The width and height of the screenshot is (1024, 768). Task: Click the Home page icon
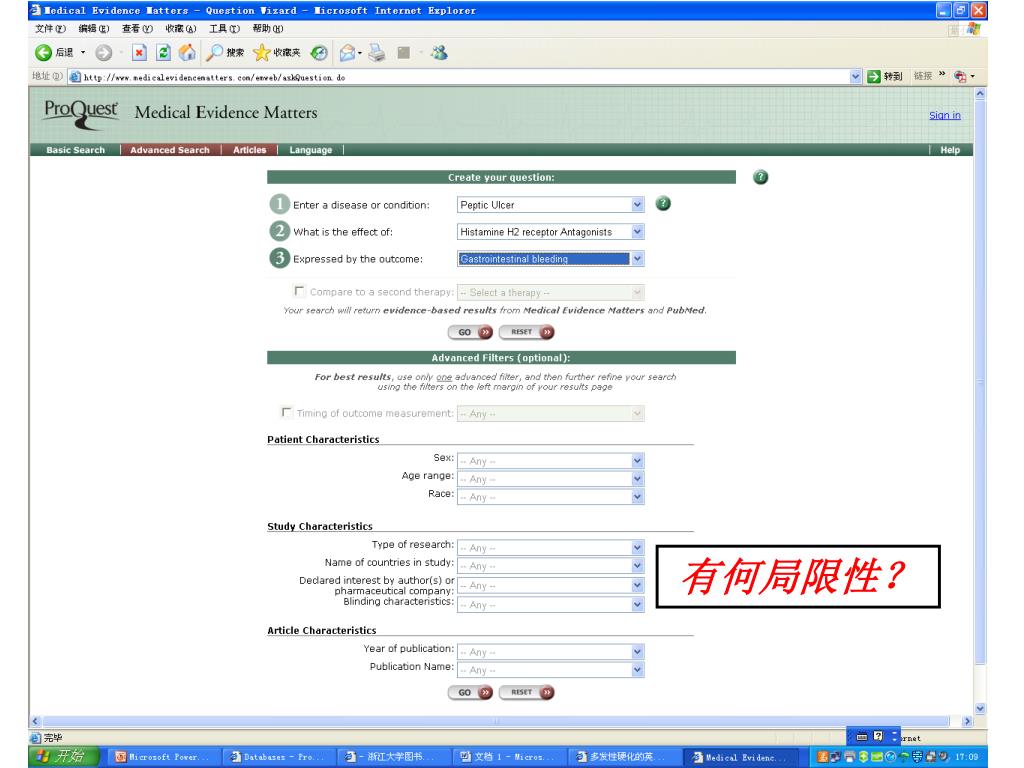[187, 52]
